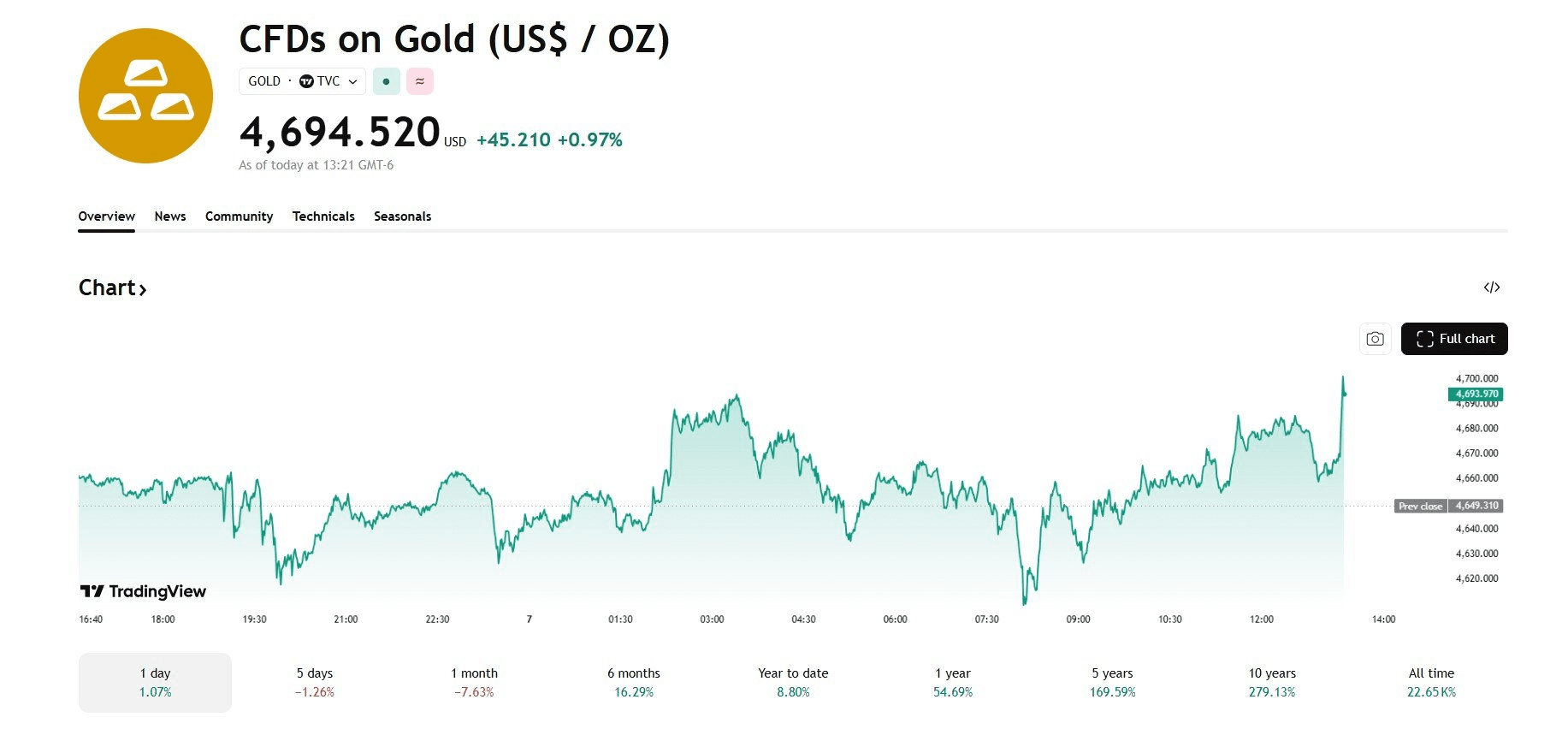Select the 5 days range

[x=315, y=682]
